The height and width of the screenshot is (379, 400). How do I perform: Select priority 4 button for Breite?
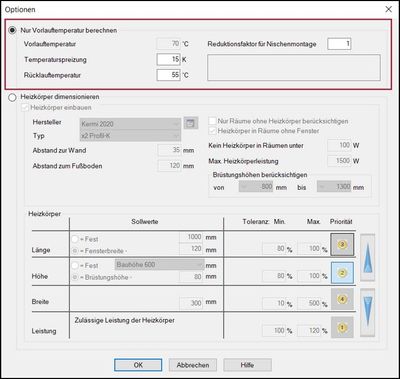click(342, 299)
